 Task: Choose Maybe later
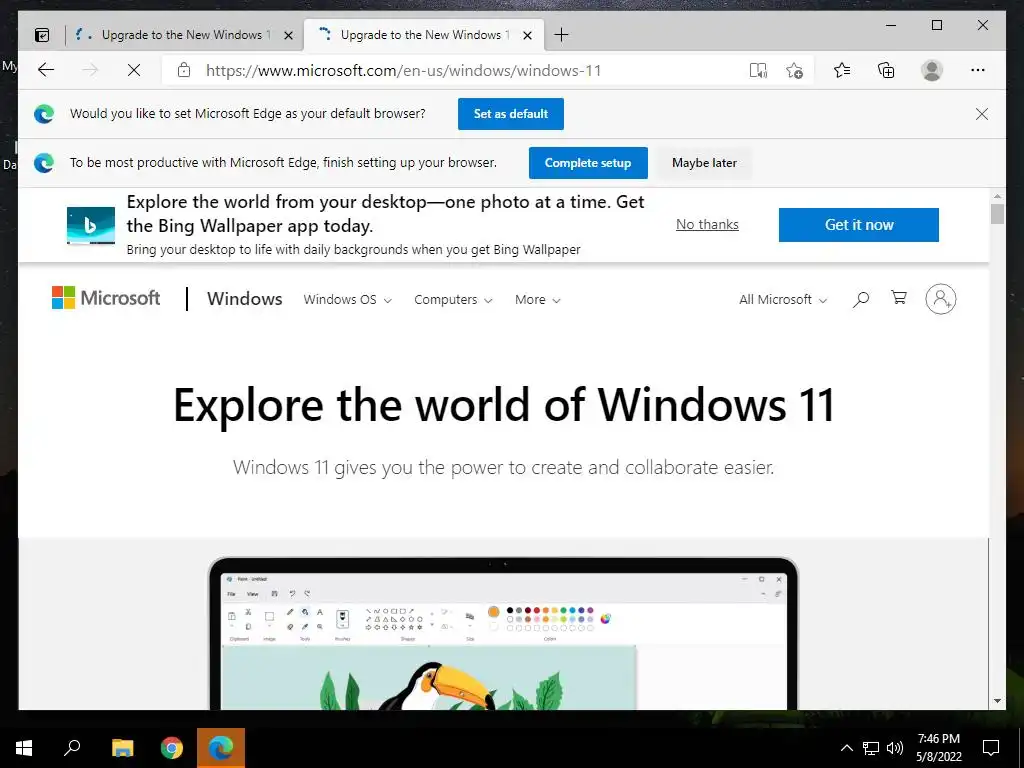coord(704,163)
